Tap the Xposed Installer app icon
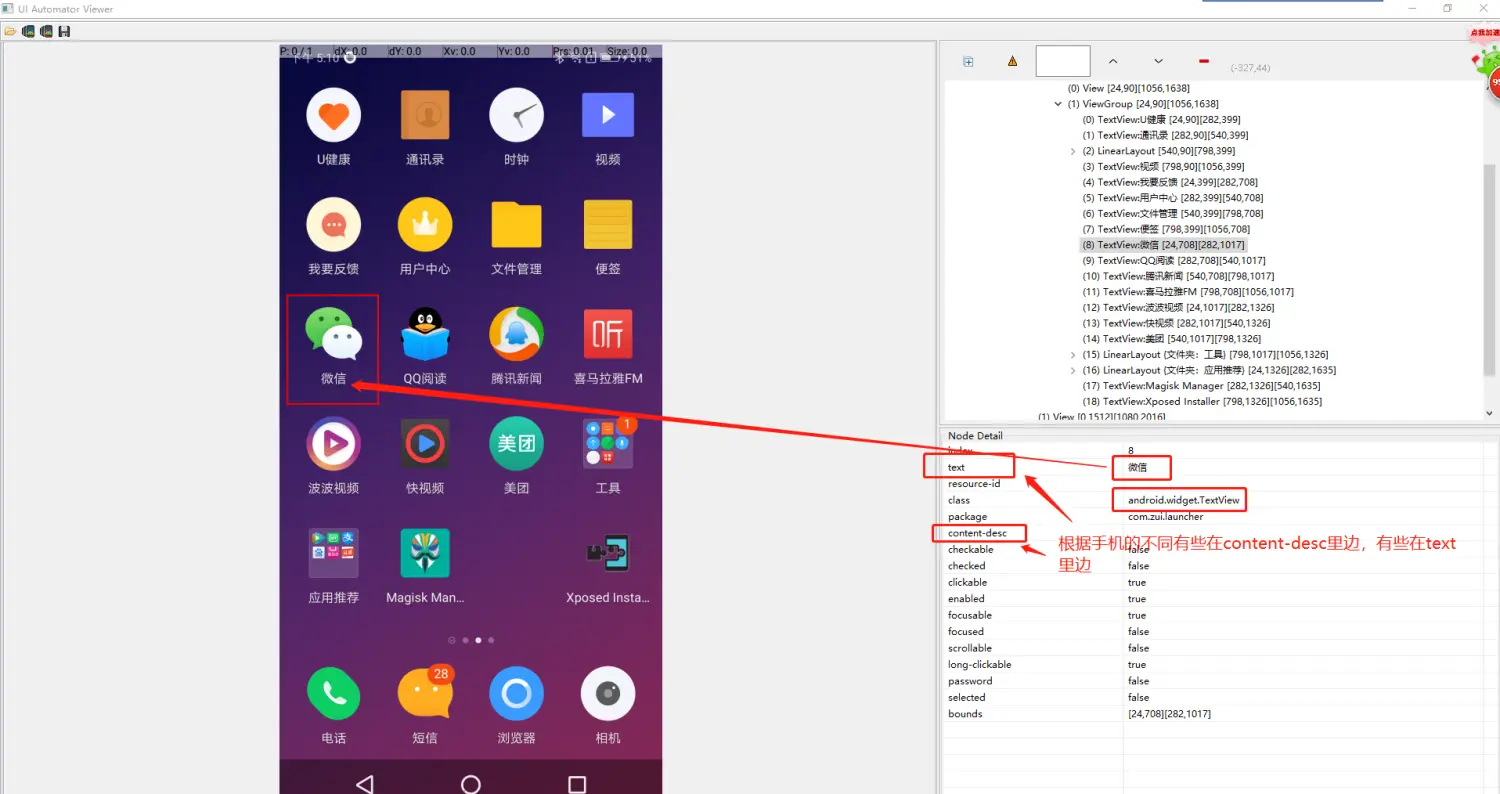 (608, 553)
